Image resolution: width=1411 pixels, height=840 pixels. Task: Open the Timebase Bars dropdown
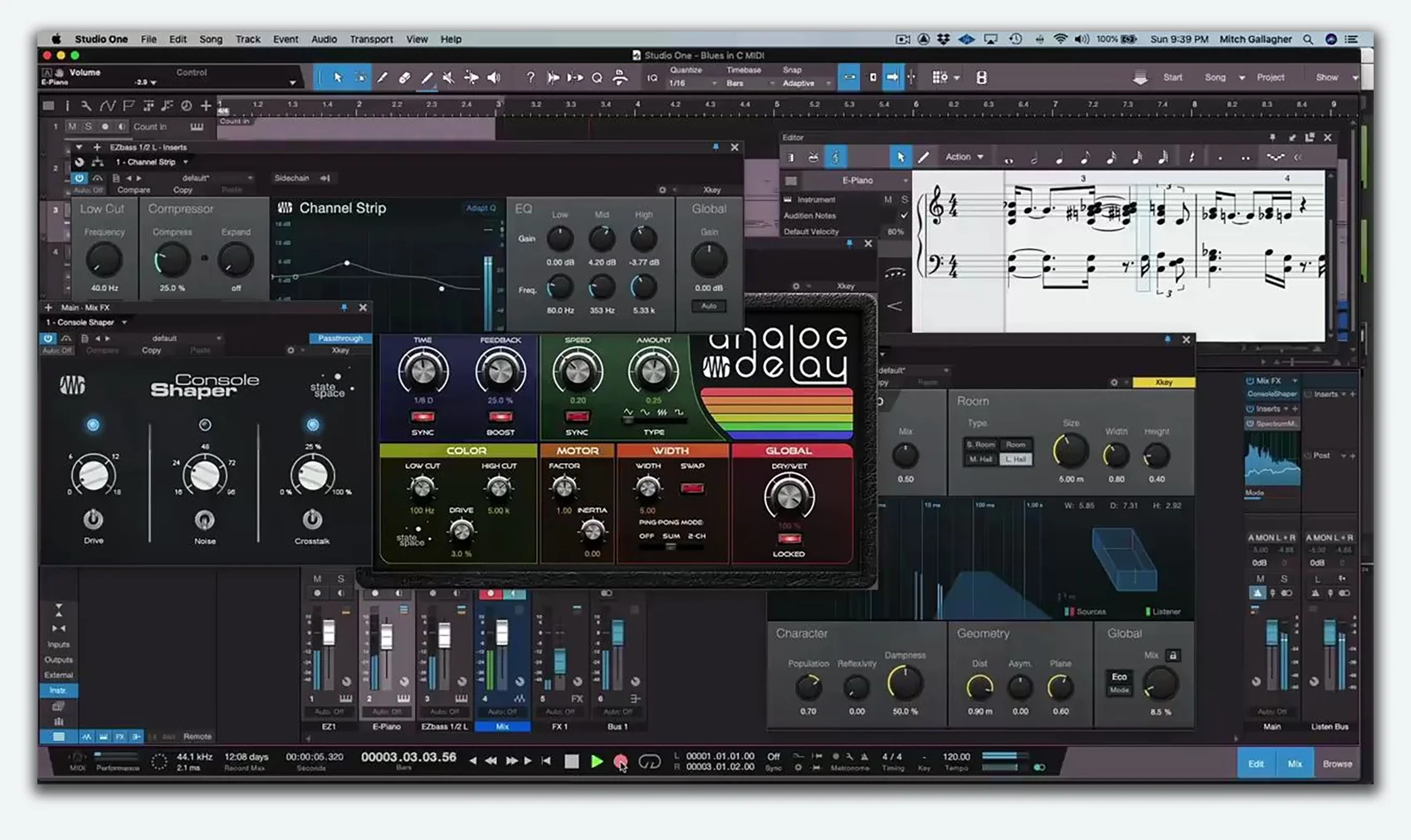(x=750, y=83)
